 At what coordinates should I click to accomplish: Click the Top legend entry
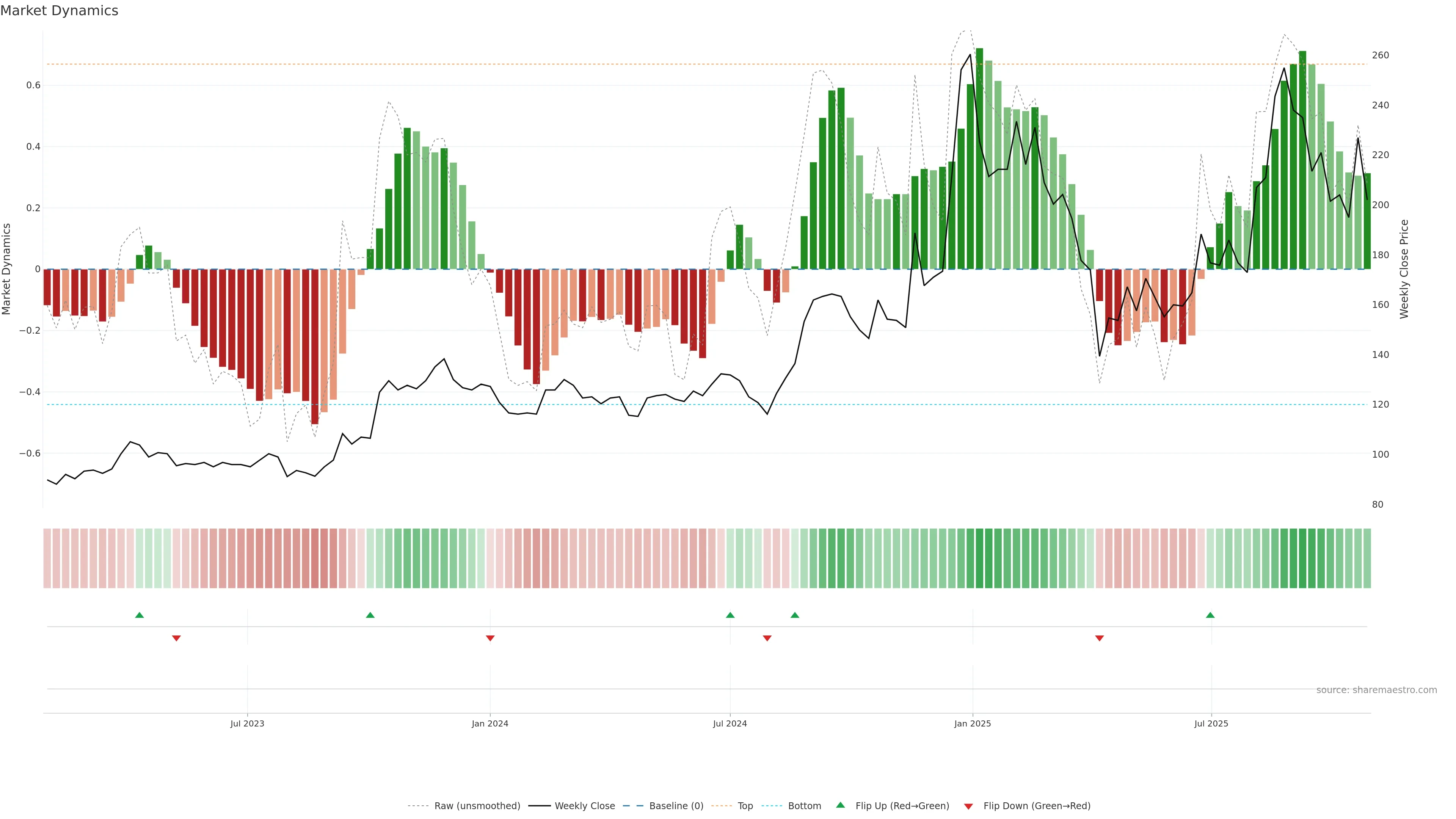[745, 805]
